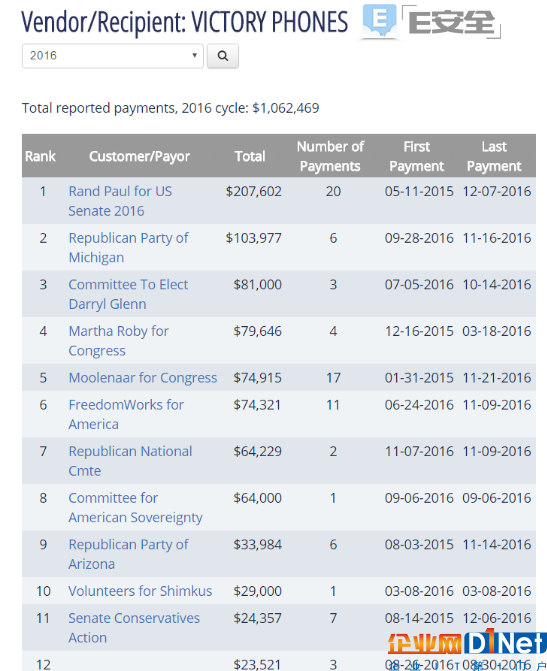The width and height of the screenshot is (547, 671).
Task: Click last payment date 10-14-2016
Action: (x=497, y=285)
